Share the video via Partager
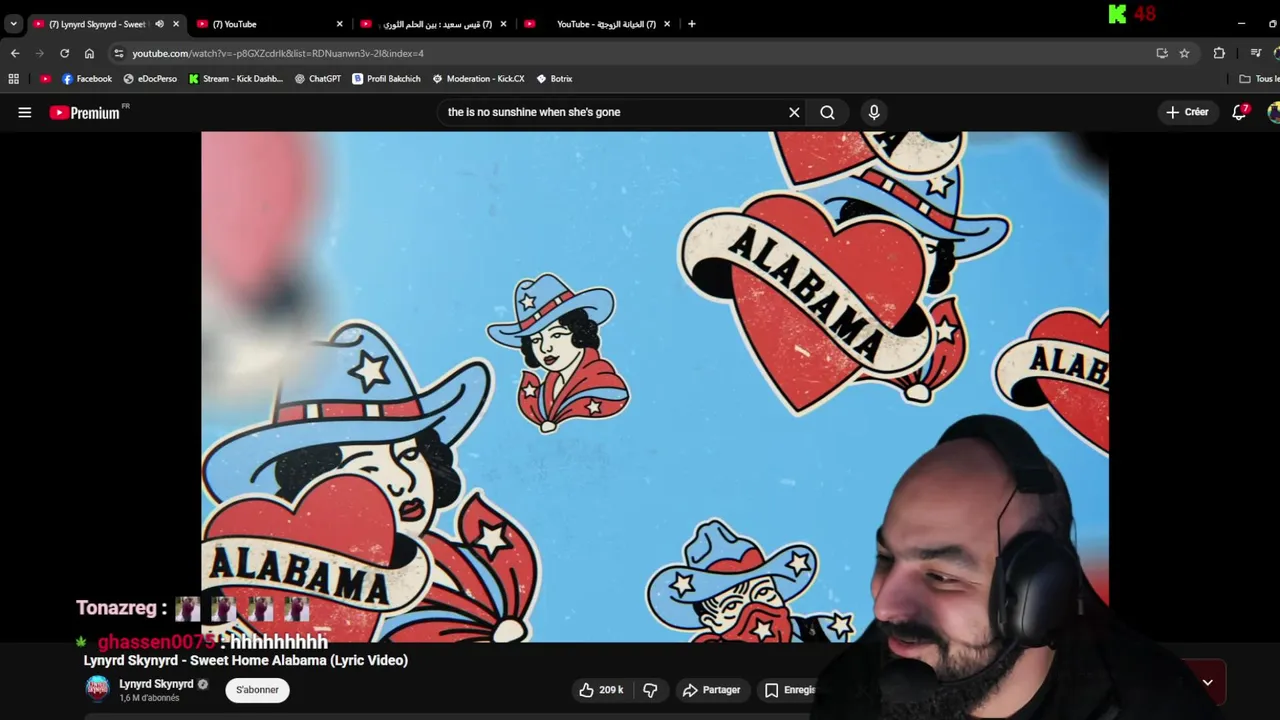 pyautogui.click(x=711, y=690)
